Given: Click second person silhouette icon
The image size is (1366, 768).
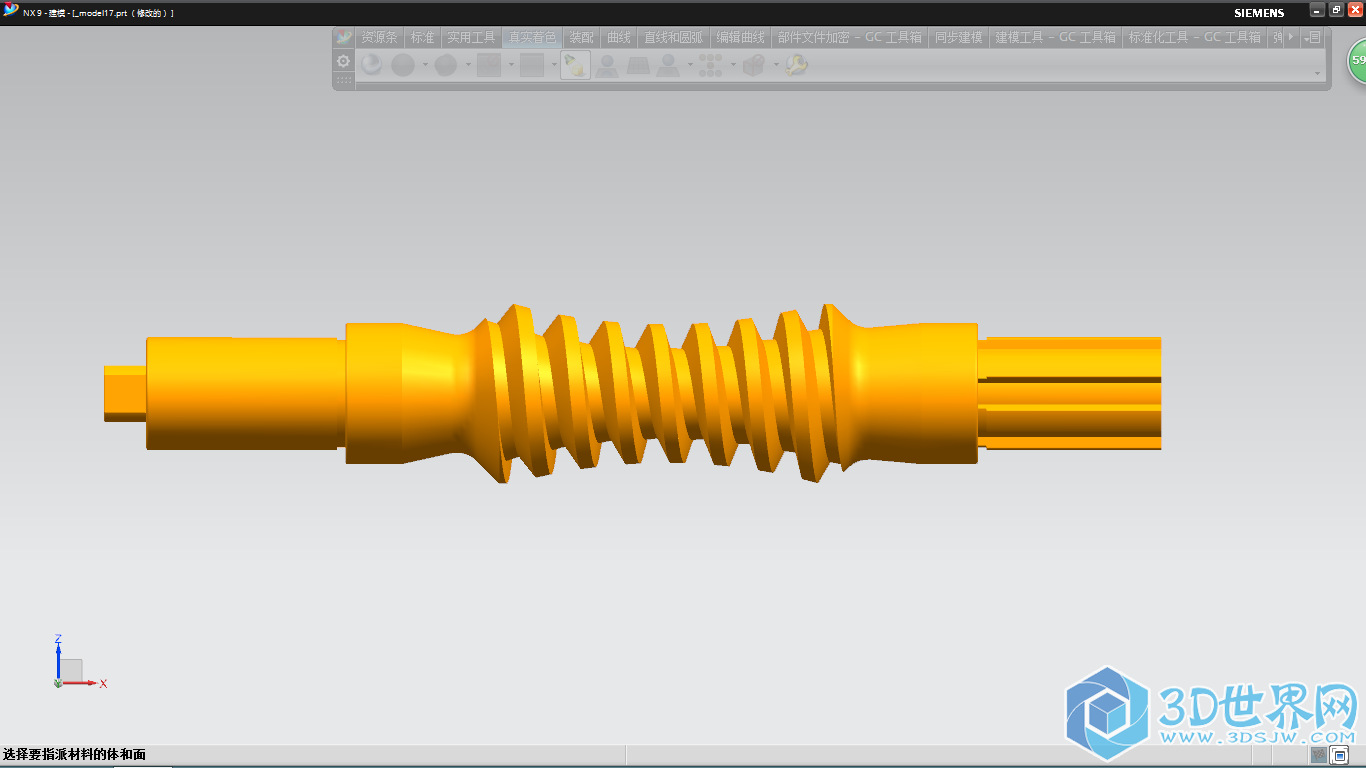Looking at the screenshot, I should pyautogui.click(x=668, y=65).
